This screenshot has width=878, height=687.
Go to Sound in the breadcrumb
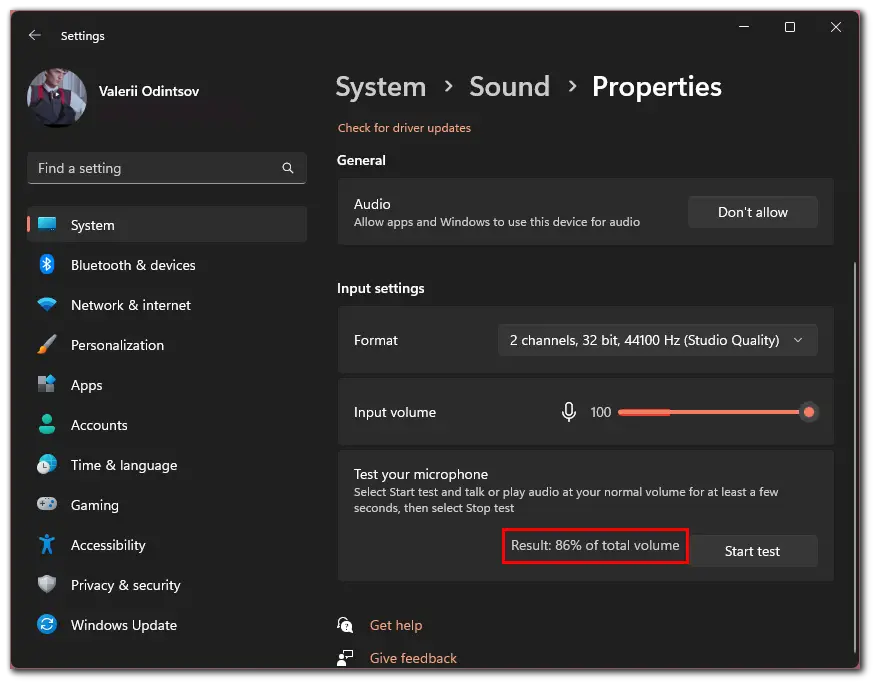(510, 87)
